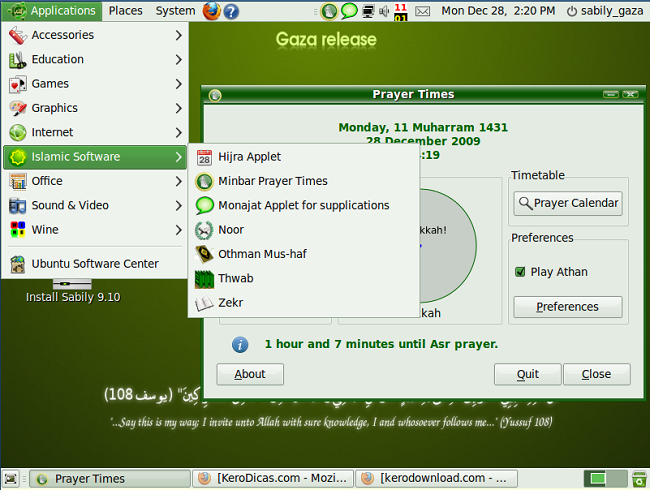Click the info icon beside Asr countdown
This screenshot has height=490, width=650.
click(x=240, y=344)
